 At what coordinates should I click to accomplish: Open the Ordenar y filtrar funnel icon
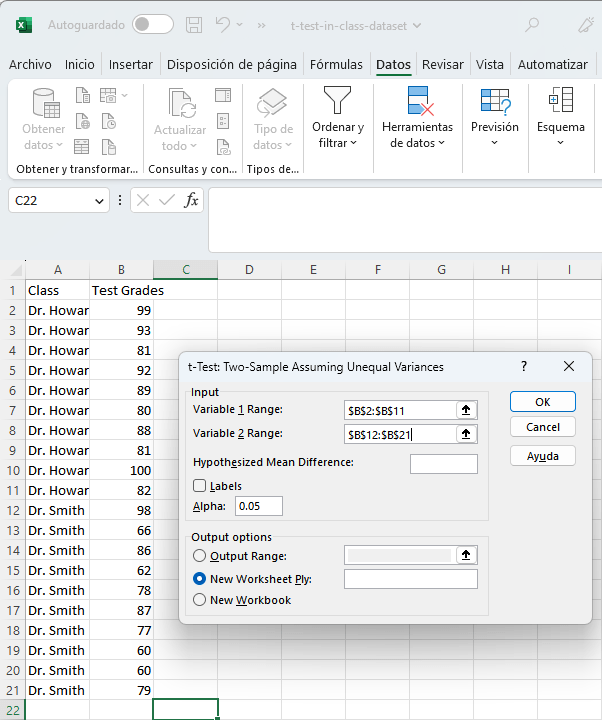point(337,101)
